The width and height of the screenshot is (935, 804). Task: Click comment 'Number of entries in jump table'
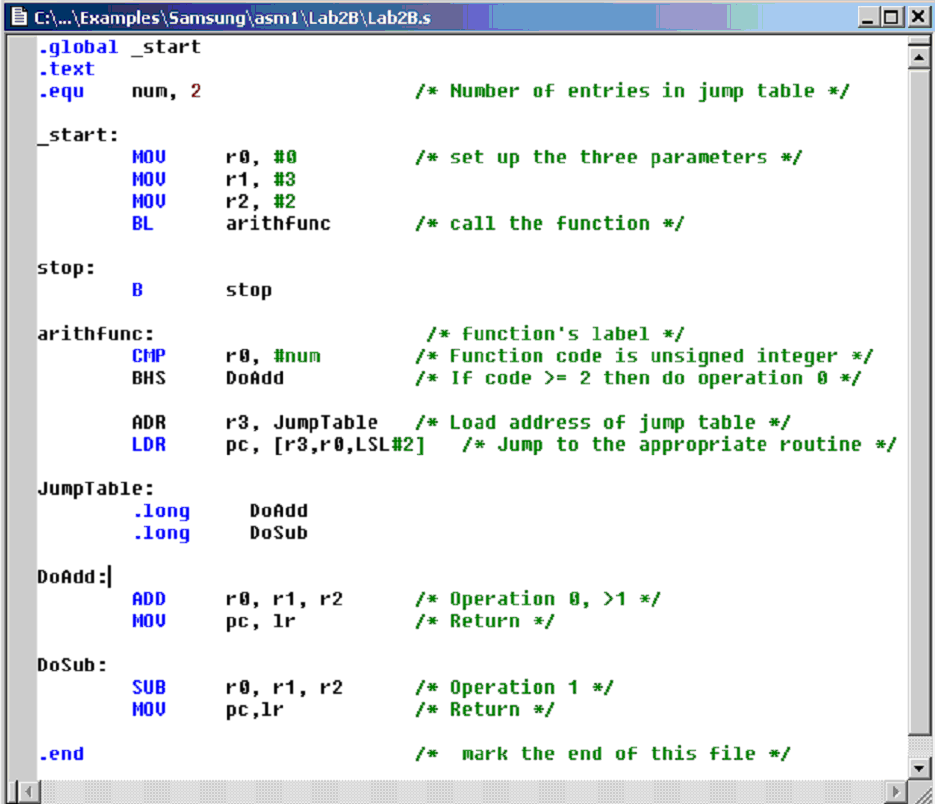[x=632, y=91]
